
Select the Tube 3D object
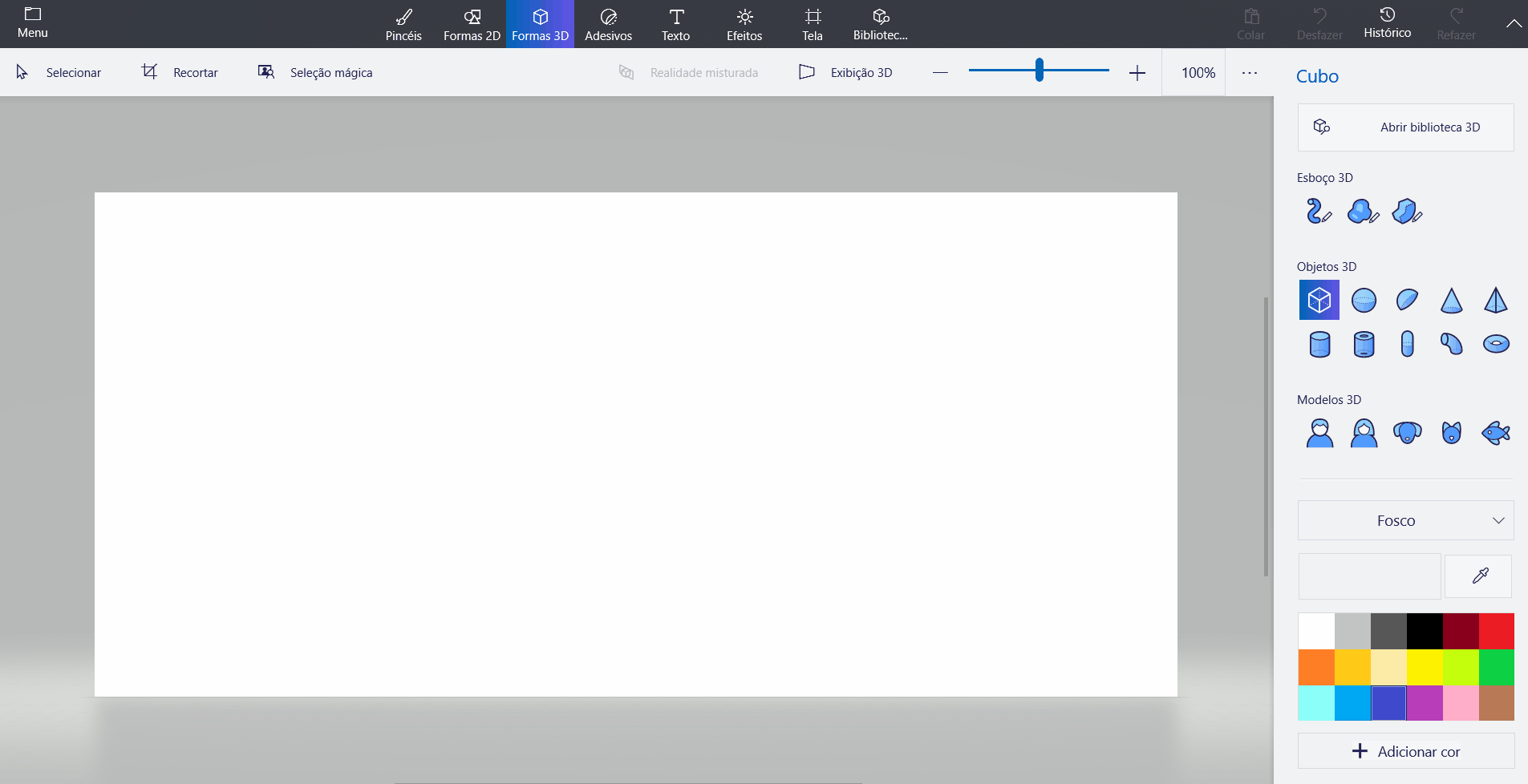pos(1364,344)
